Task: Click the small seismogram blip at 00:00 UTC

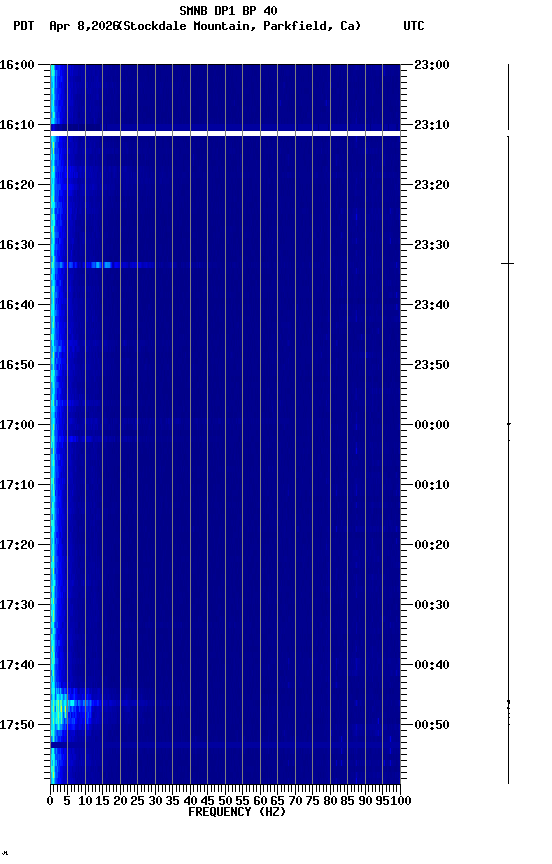Action: (508, 424)
